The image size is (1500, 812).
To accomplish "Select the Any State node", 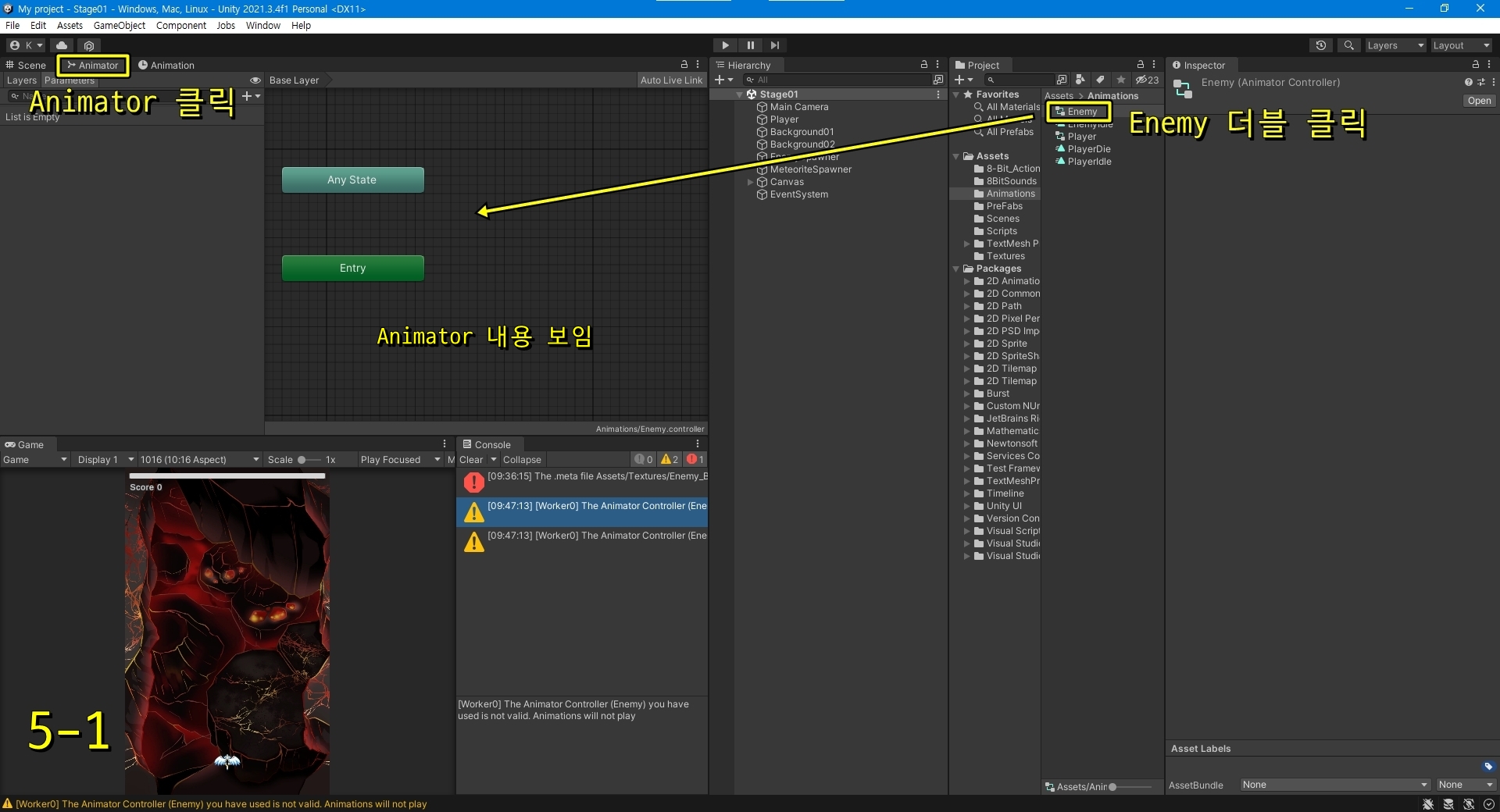I will point(352,180).
